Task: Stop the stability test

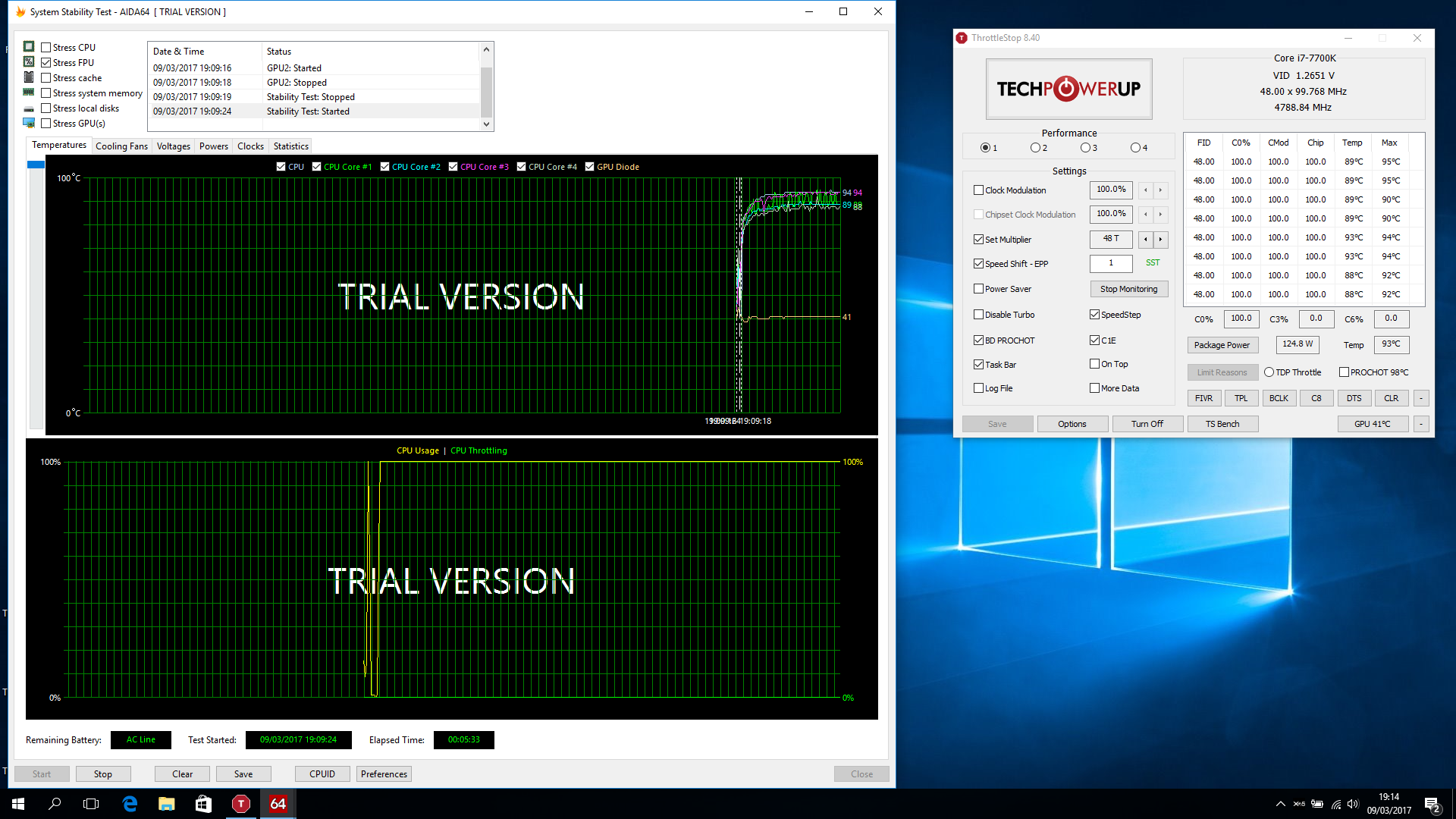Action: click(x=103, y=774)
